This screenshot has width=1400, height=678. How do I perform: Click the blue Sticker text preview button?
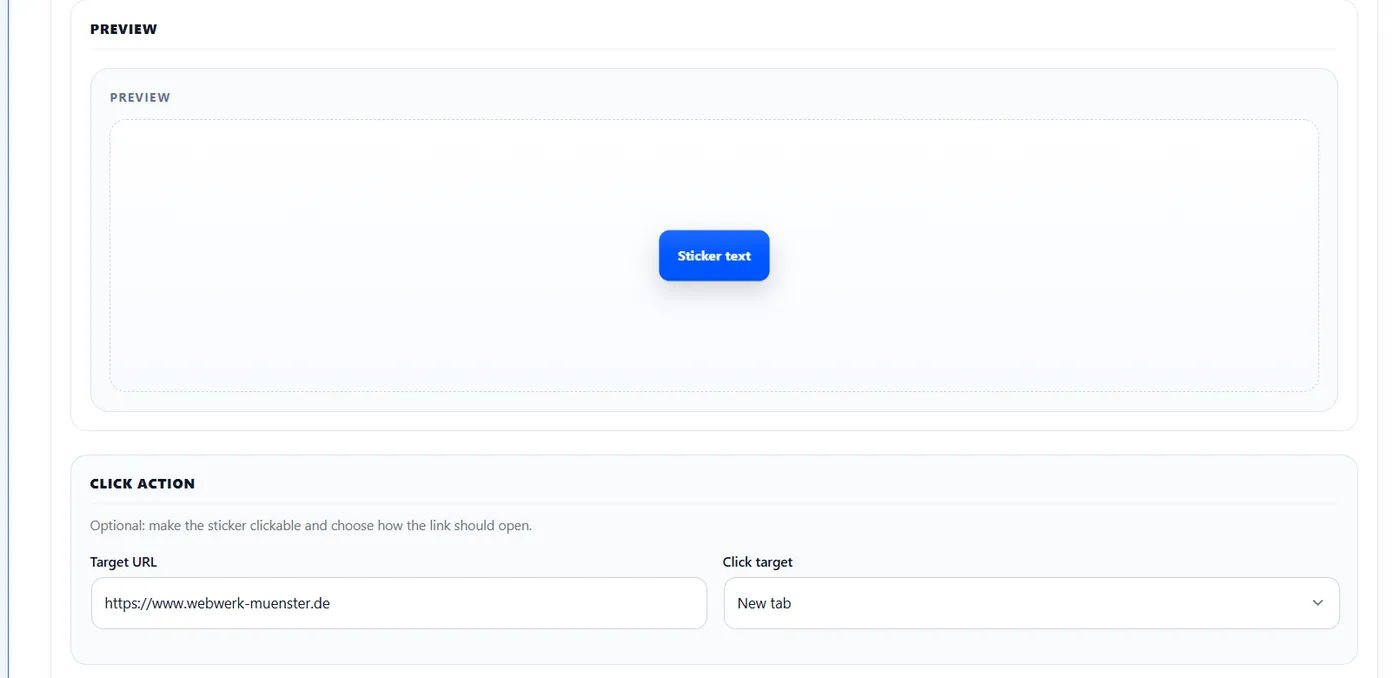(714, 256)
